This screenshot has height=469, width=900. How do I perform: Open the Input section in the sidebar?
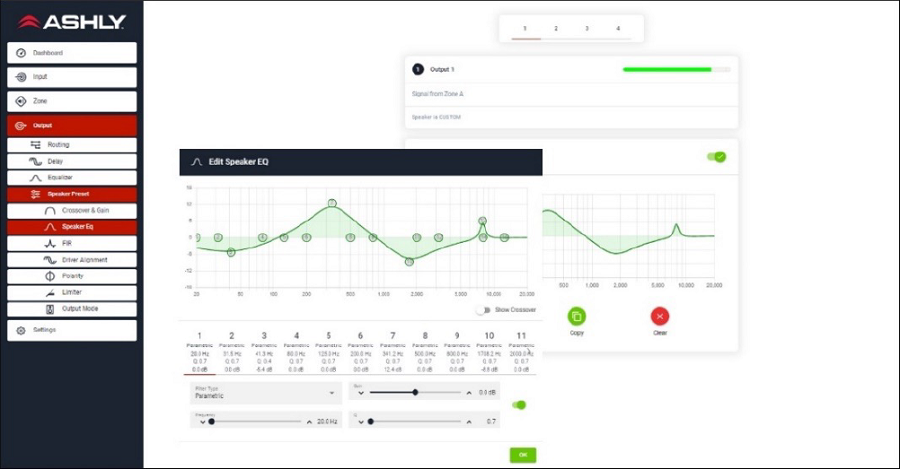pyautogui.click(x=71, y=77)
